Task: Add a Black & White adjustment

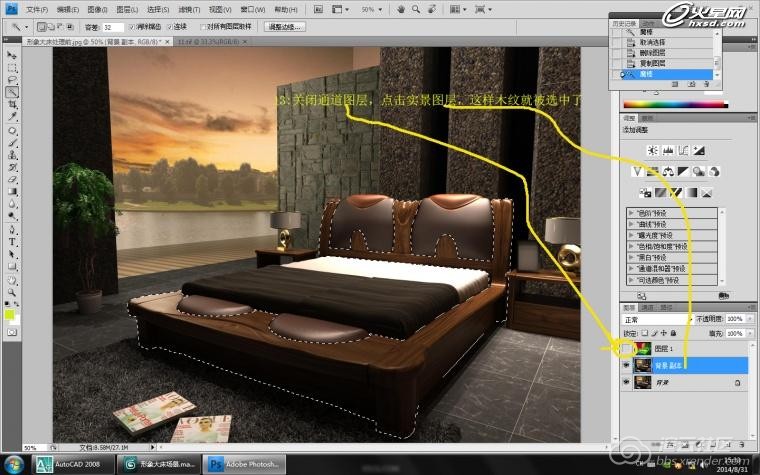Action: pyautogui.click(x=683, y=171)
